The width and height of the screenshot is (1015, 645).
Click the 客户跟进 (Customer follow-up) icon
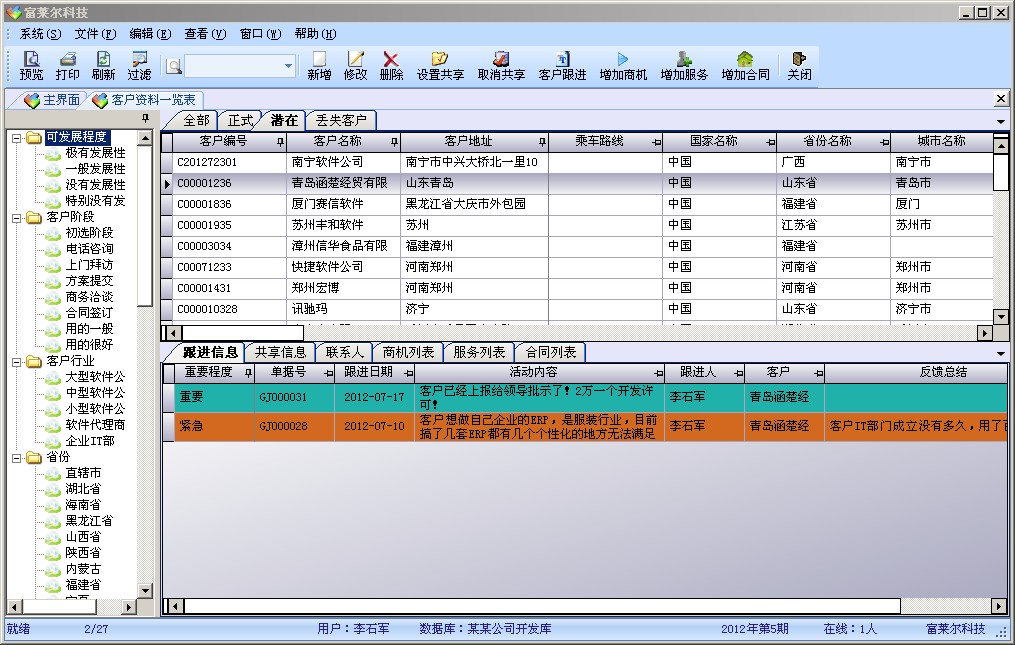point(562,60)
